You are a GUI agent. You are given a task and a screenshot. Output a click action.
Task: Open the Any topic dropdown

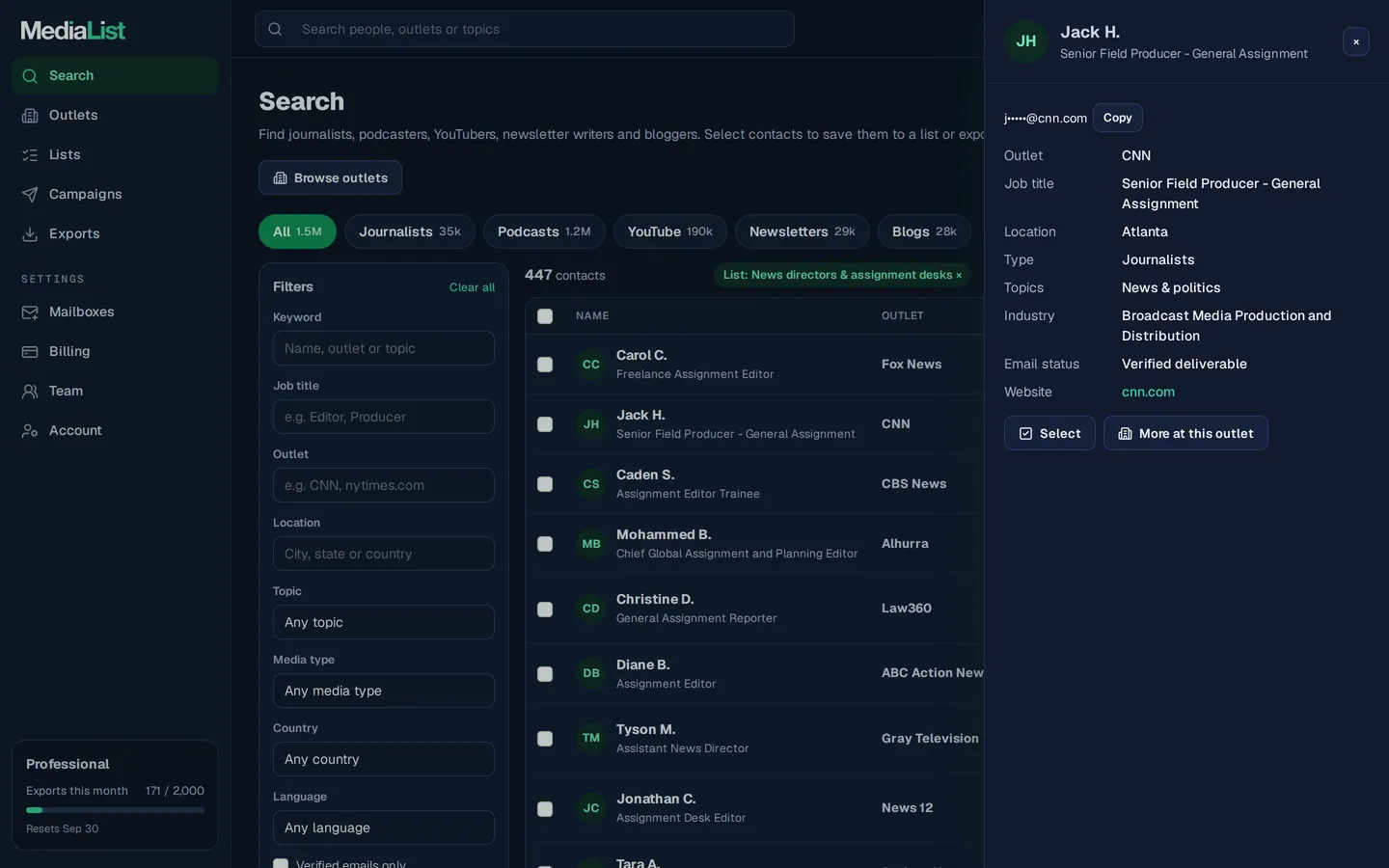384,622
